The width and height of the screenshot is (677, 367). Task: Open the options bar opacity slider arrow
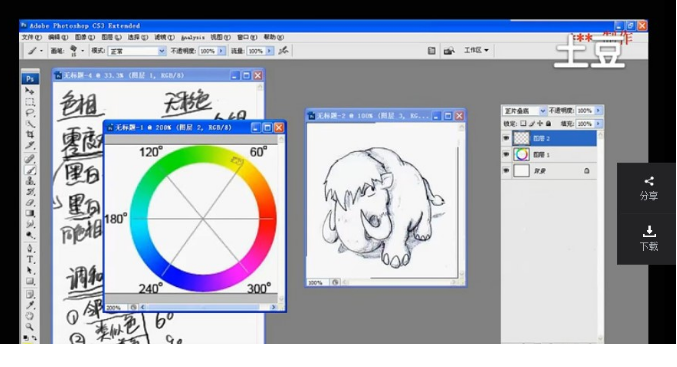click(x=221, y=51)
